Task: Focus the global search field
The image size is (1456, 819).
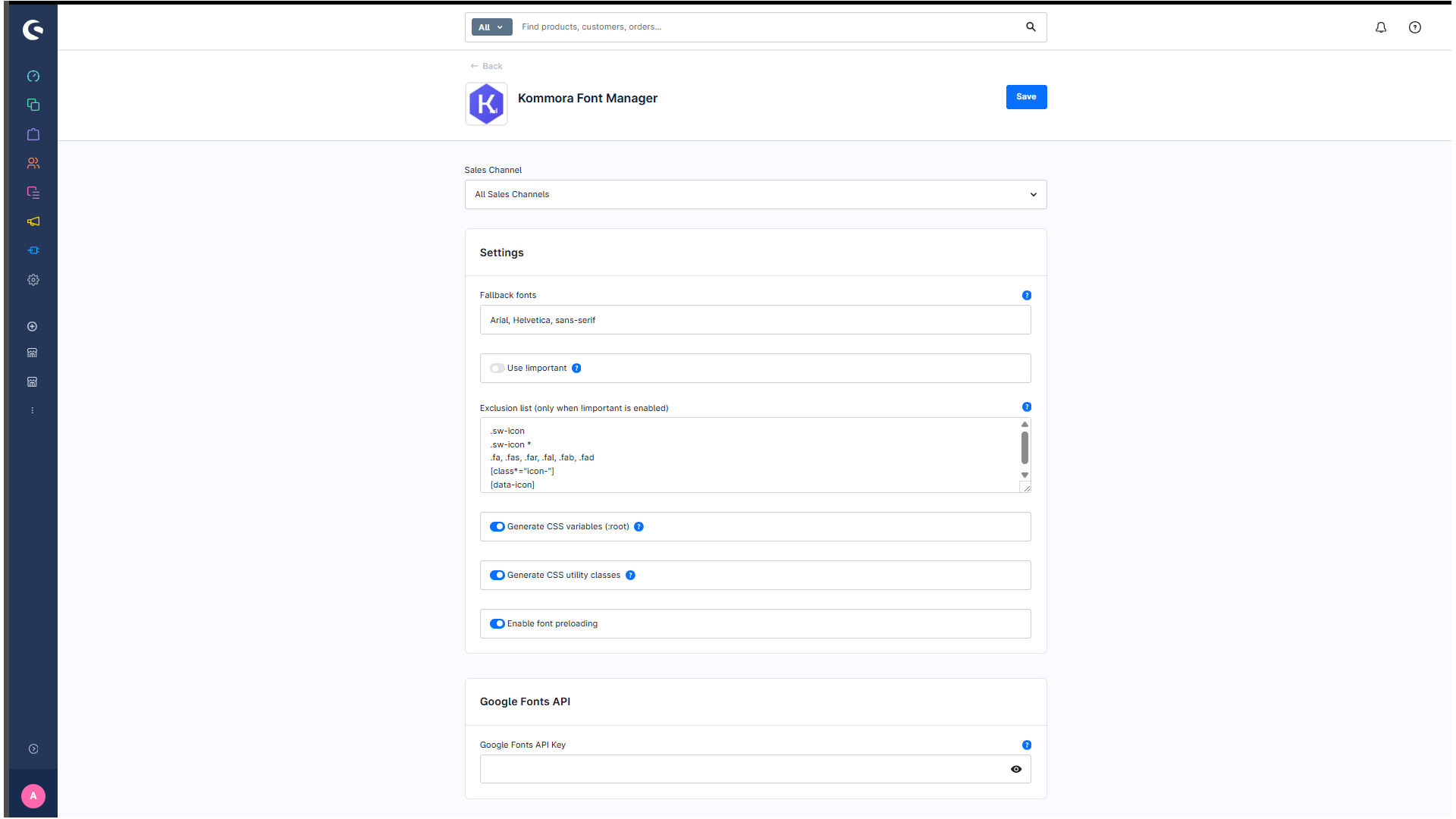Action: coord(766,27)
